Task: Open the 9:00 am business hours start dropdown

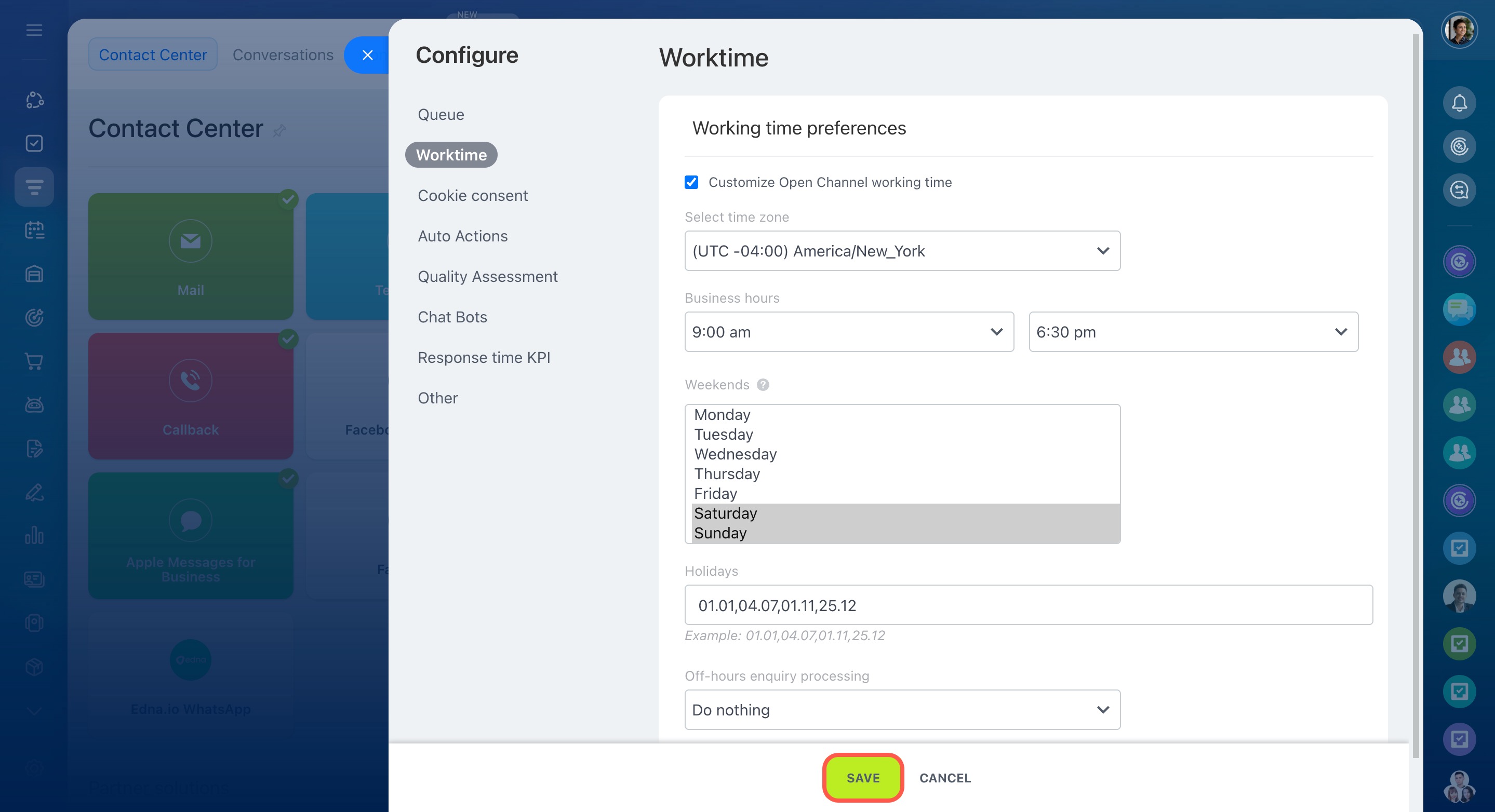Action: (849, 332)
